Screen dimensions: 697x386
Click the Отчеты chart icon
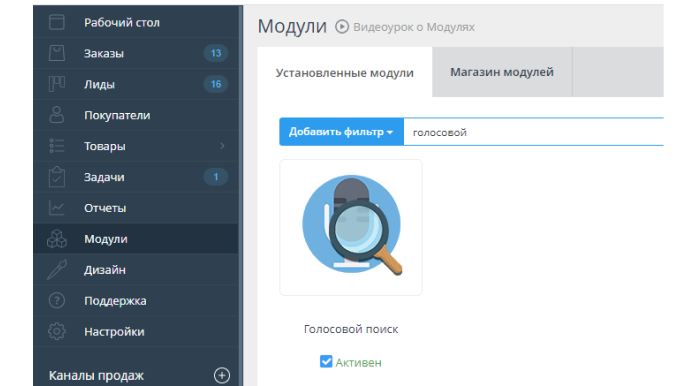(57, 208)
